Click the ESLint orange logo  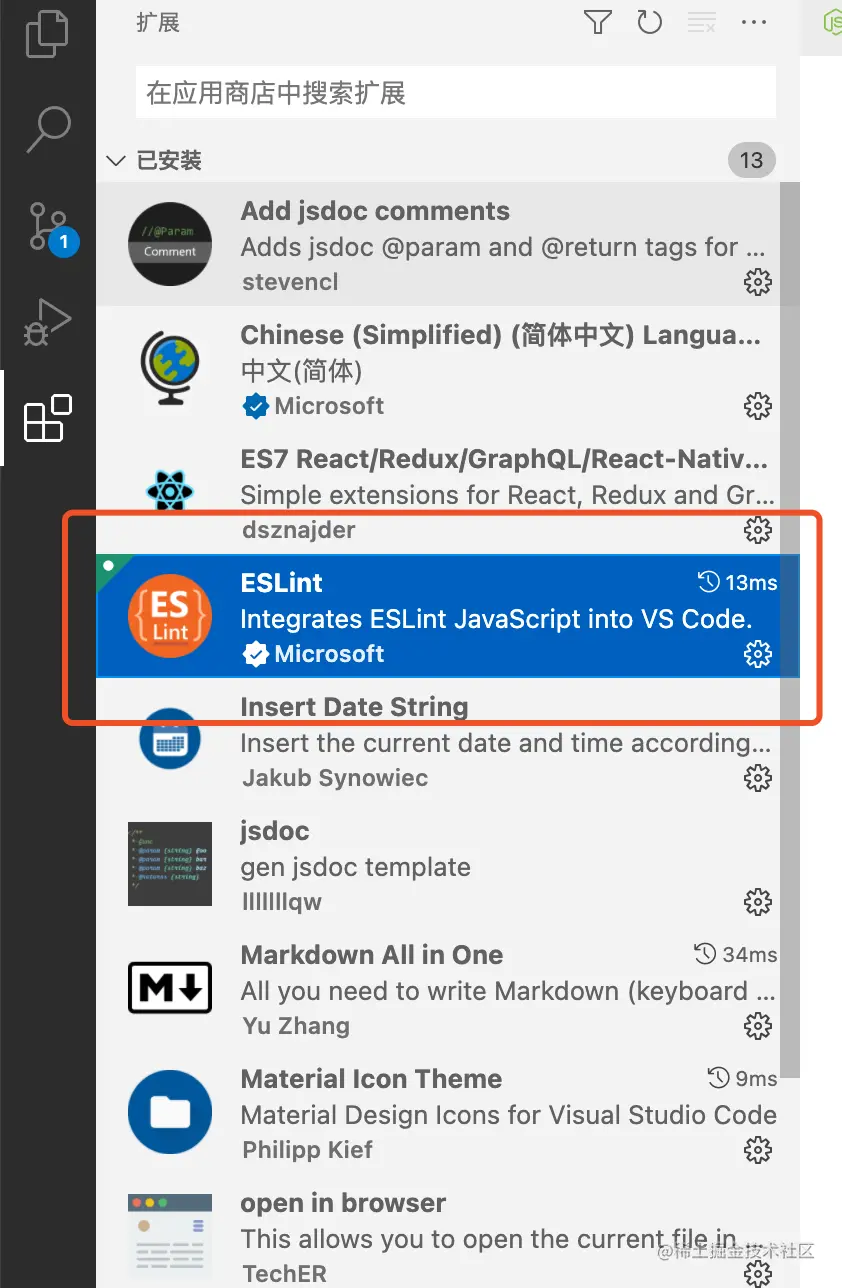pyautogui.click(x=170, y=616)
